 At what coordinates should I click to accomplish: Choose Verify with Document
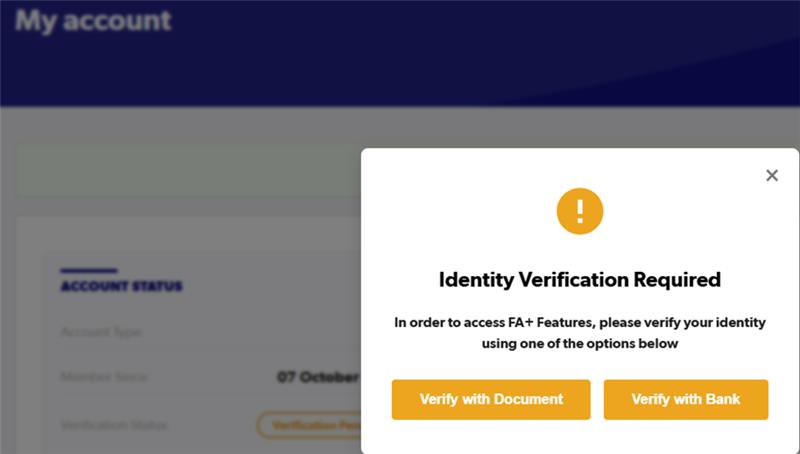pos(491,399)
